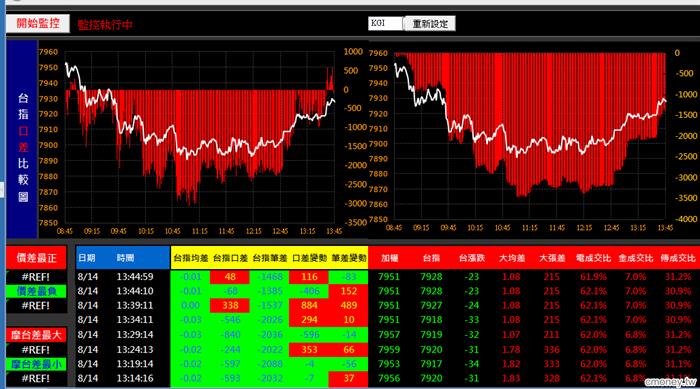Click the 金成交比 column header

pos(635,258)
